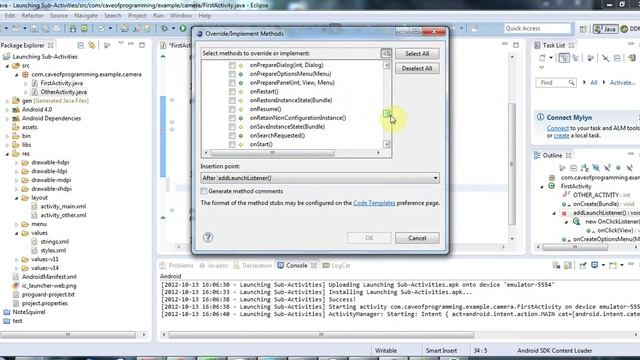Click Link with Editor icon in Package Explorer
The height and width of the screenshot is (360, 640).
(x=91, y=45)
